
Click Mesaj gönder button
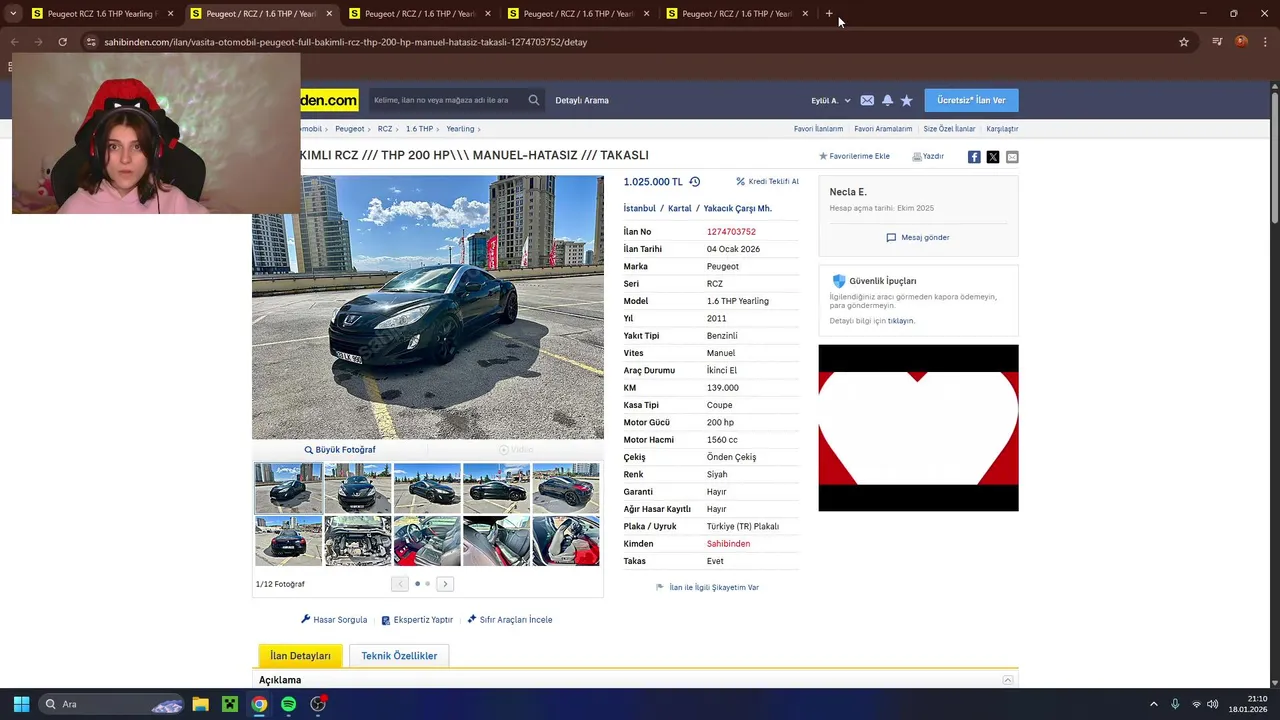coord(918,237)
